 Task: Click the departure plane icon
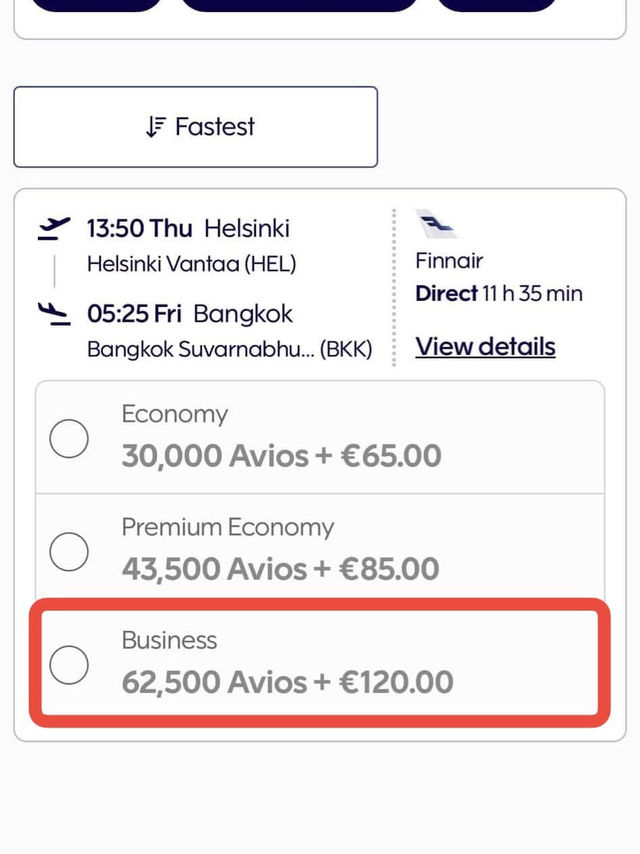[53, 229]
